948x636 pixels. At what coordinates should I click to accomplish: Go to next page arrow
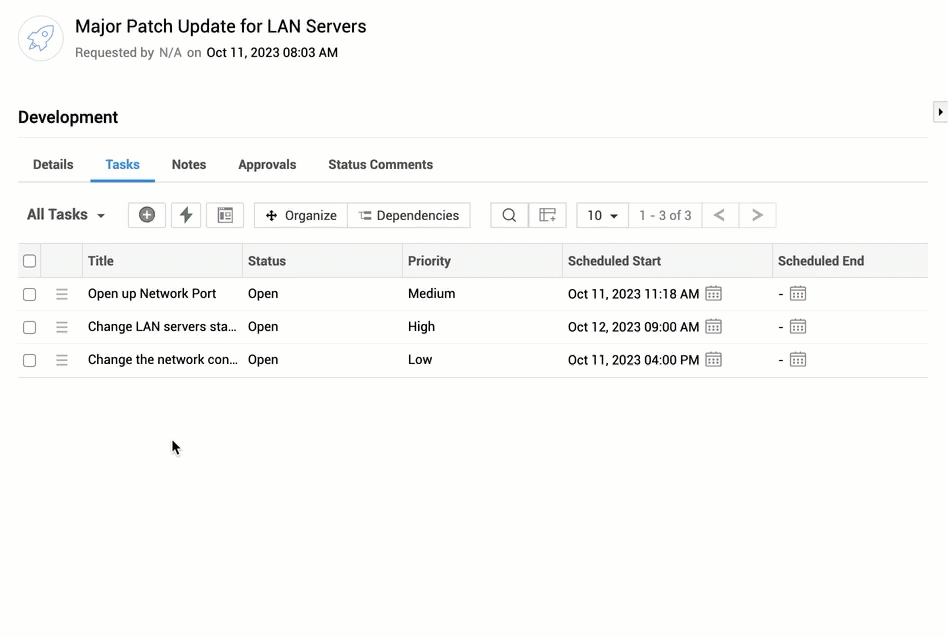757,215
